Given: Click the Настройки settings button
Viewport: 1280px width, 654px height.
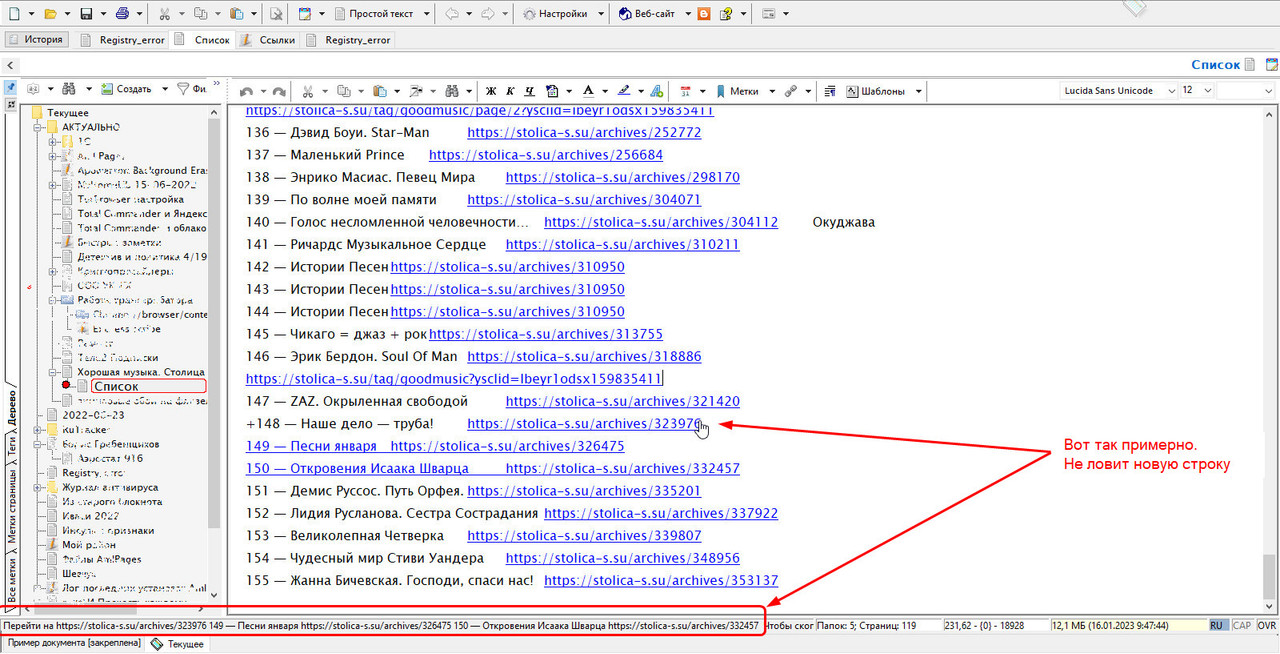Looking at the screenshot, I should point(562,14).
